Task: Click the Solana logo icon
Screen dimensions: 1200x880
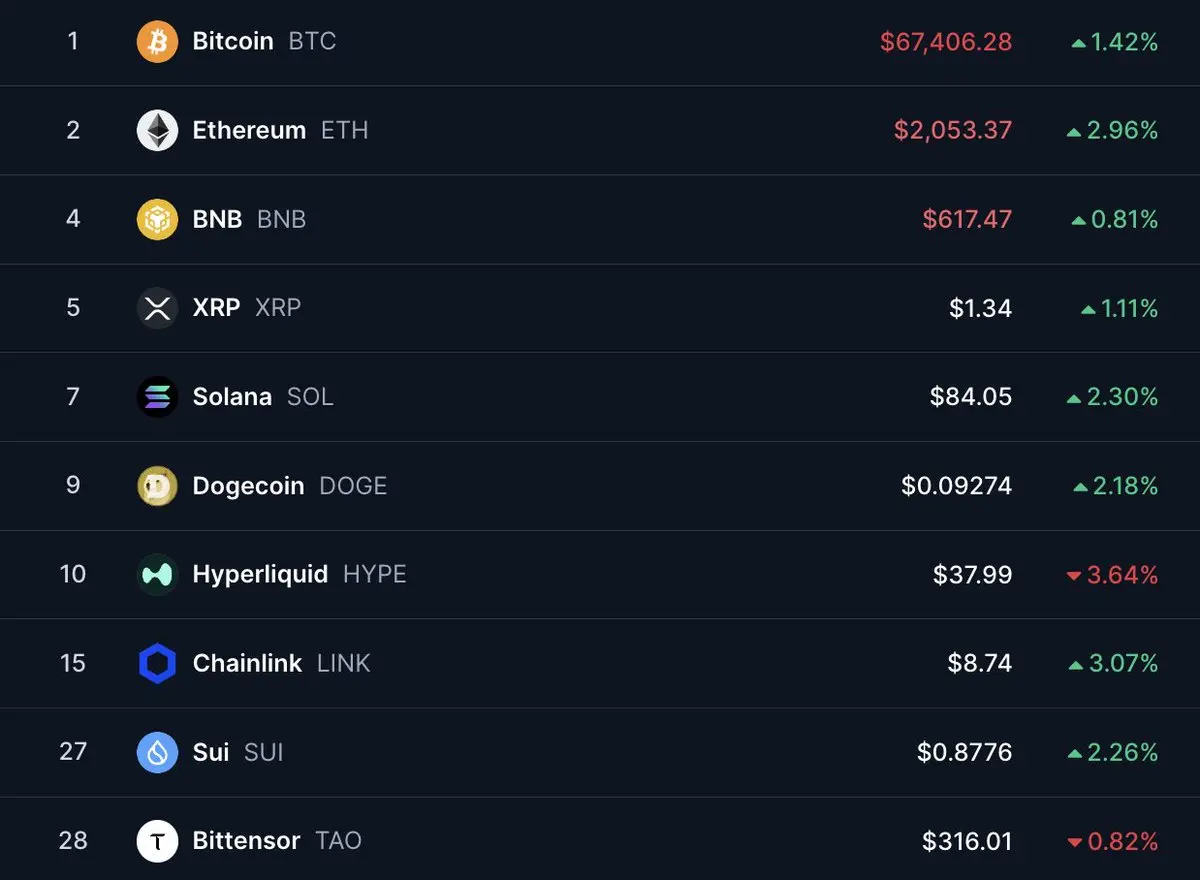Action: coord(157,397)
